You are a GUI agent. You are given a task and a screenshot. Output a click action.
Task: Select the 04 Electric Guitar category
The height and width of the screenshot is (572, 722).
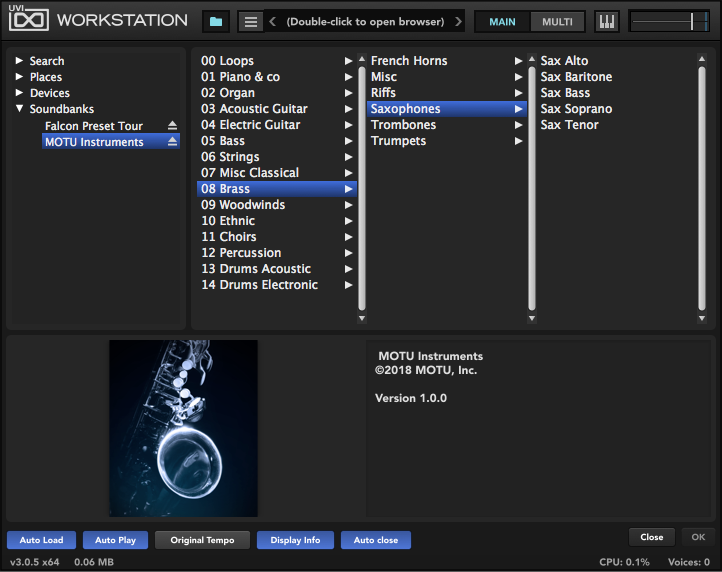pyautogui.click(x=277, y=125)
